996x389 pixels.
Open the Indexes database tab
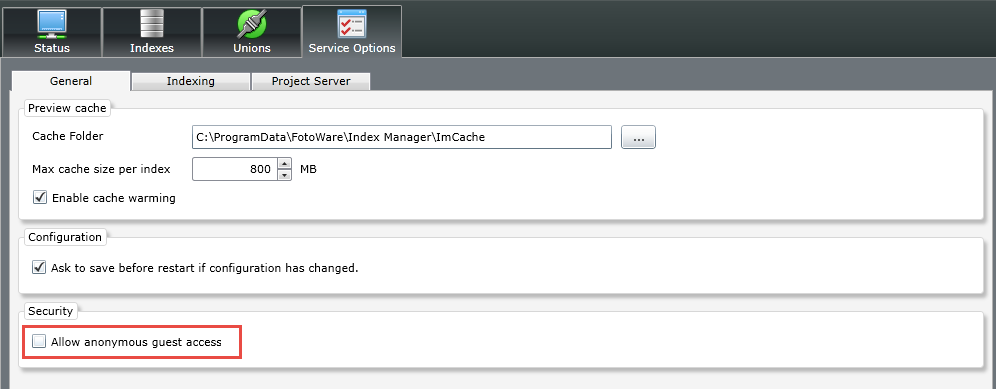click(x=152, y=32)
